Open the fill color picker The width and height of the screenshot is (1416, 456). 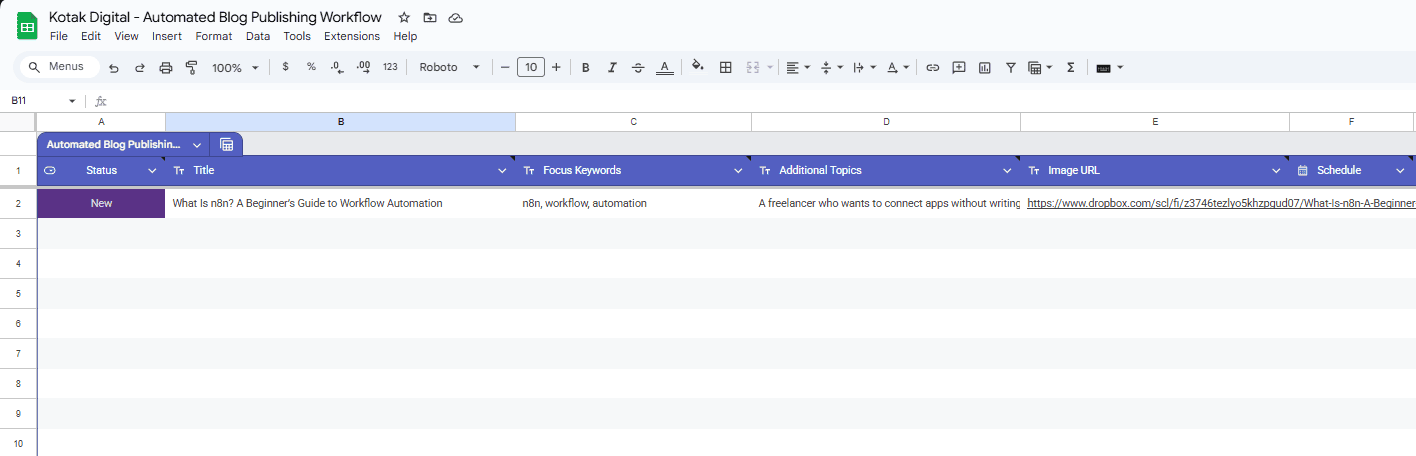(698, 67)
